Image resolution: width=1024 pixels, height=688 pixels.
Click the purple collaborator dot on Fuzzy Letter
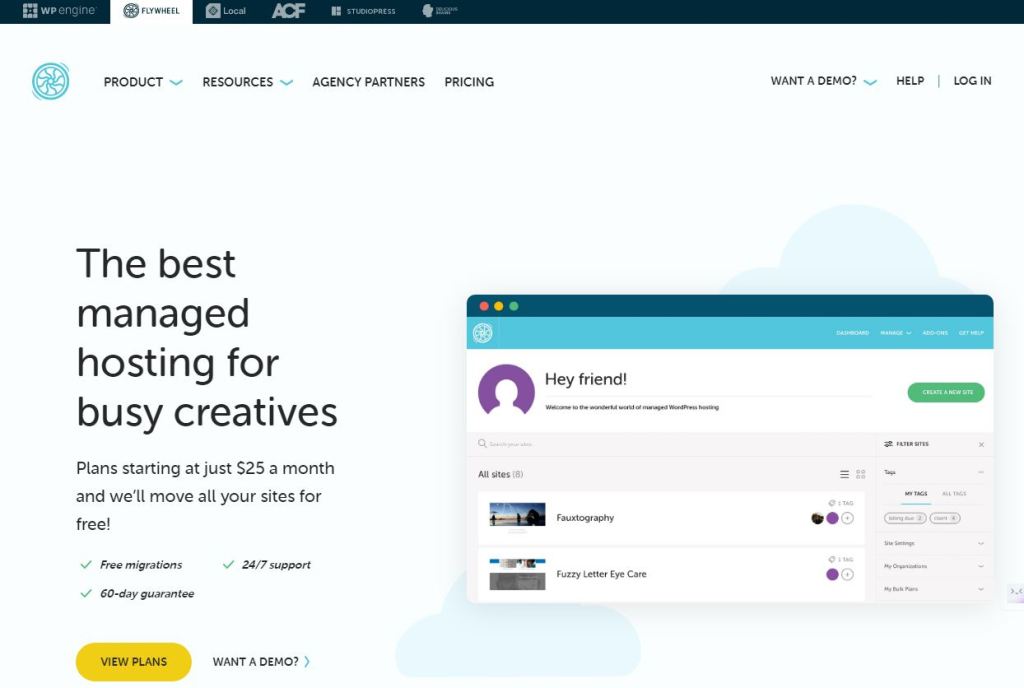coord(832,574)
